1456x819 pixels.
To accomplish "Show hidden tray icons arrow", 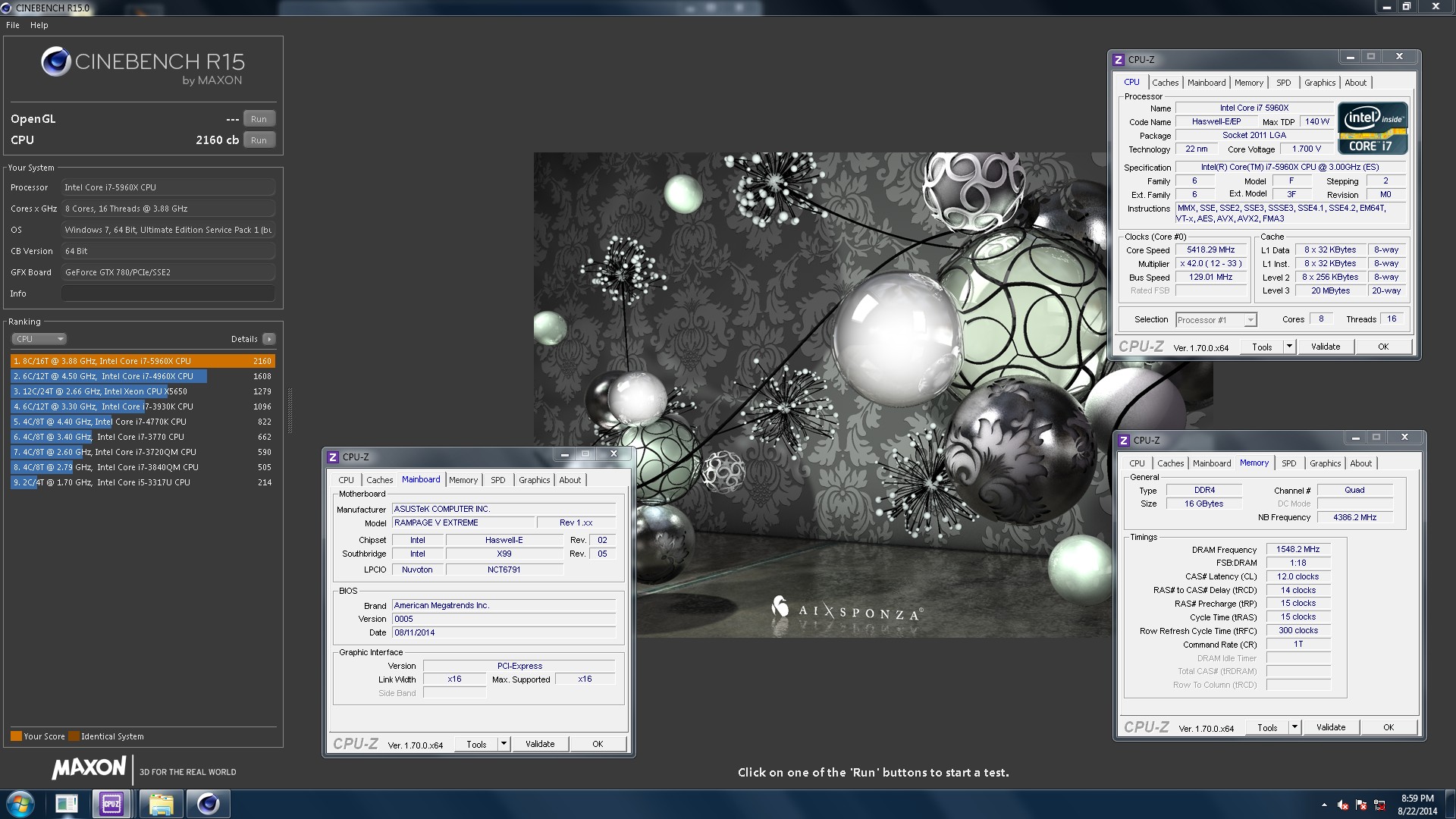I will [1324, 805].
